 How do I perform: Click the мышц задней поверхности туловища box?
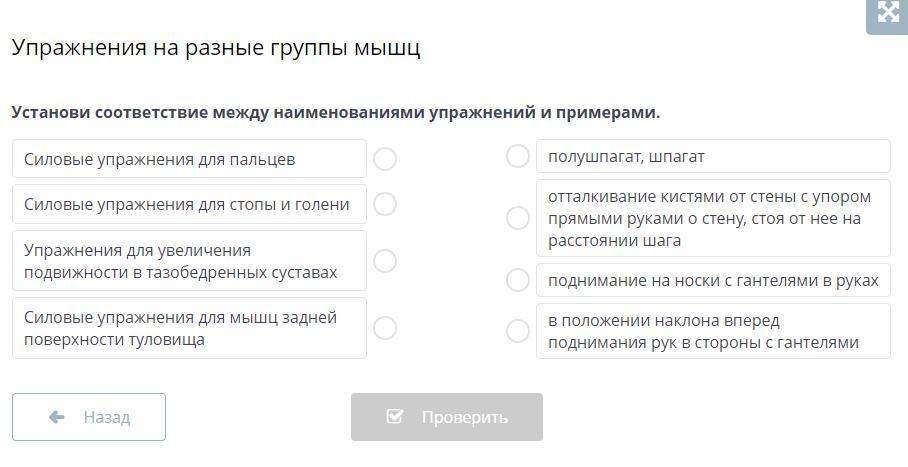pyautogui.click(x=189, y=328)
